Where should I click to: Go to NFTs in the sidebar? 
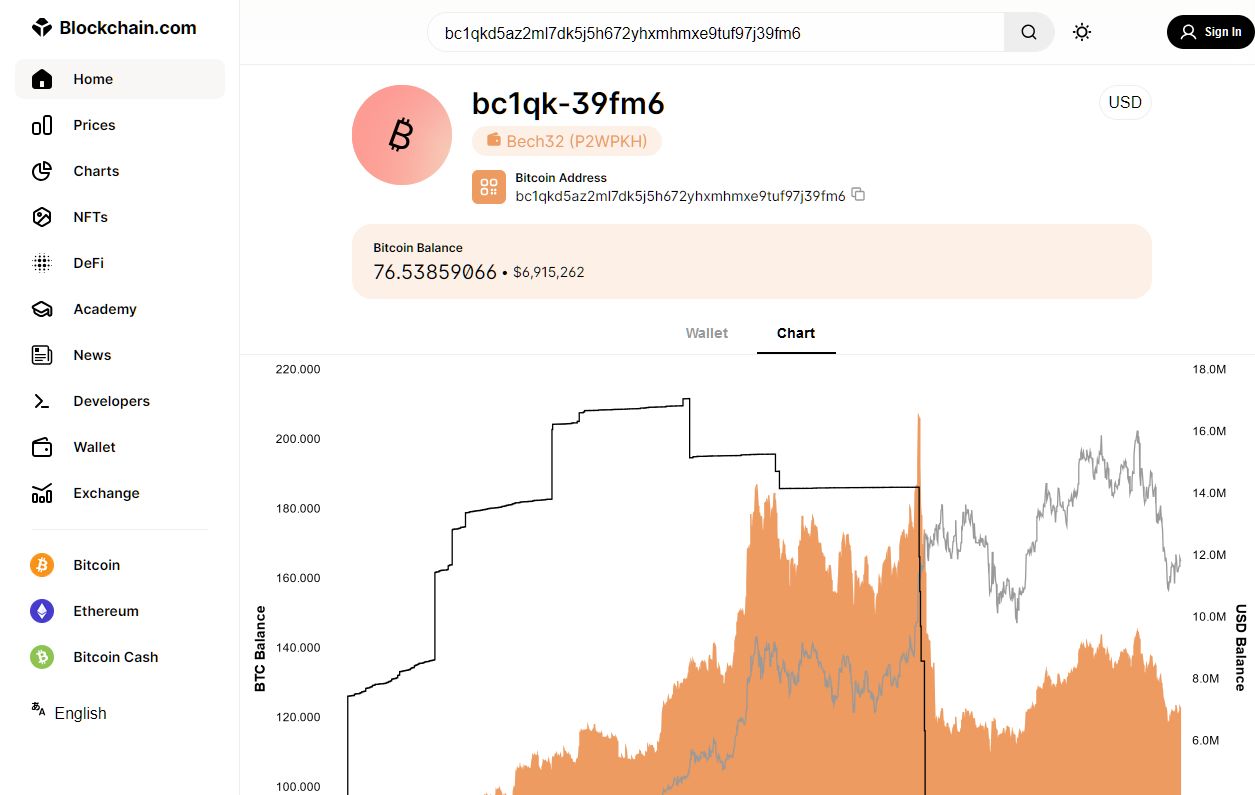90,217
